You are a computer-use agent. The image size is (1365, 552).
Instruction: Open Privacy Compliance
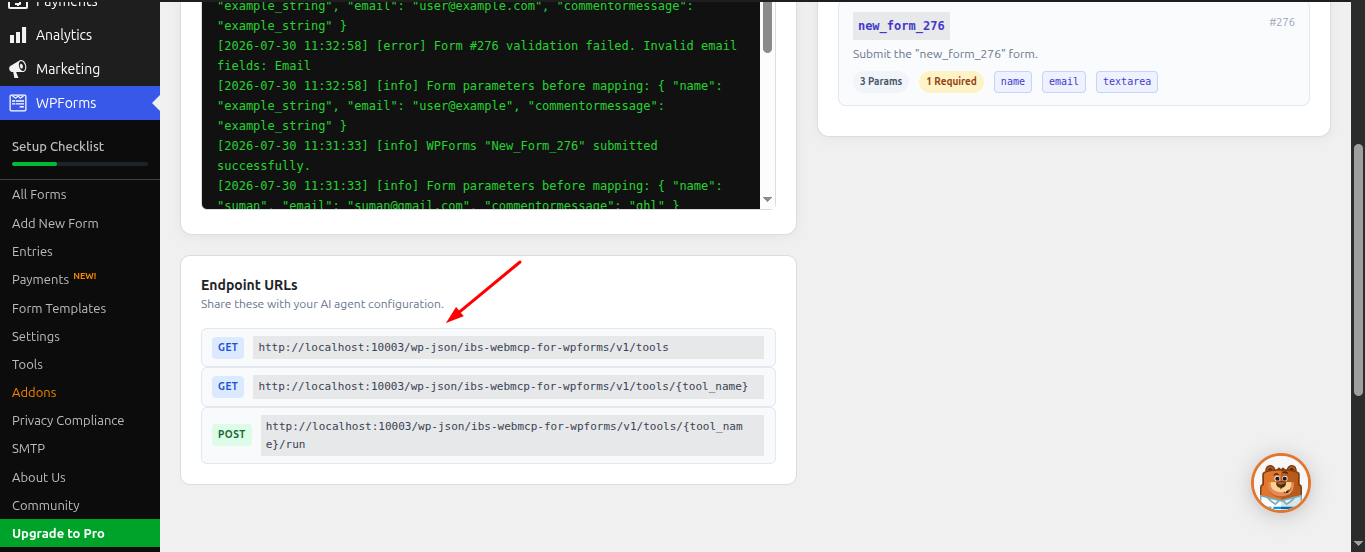point(68,420)
